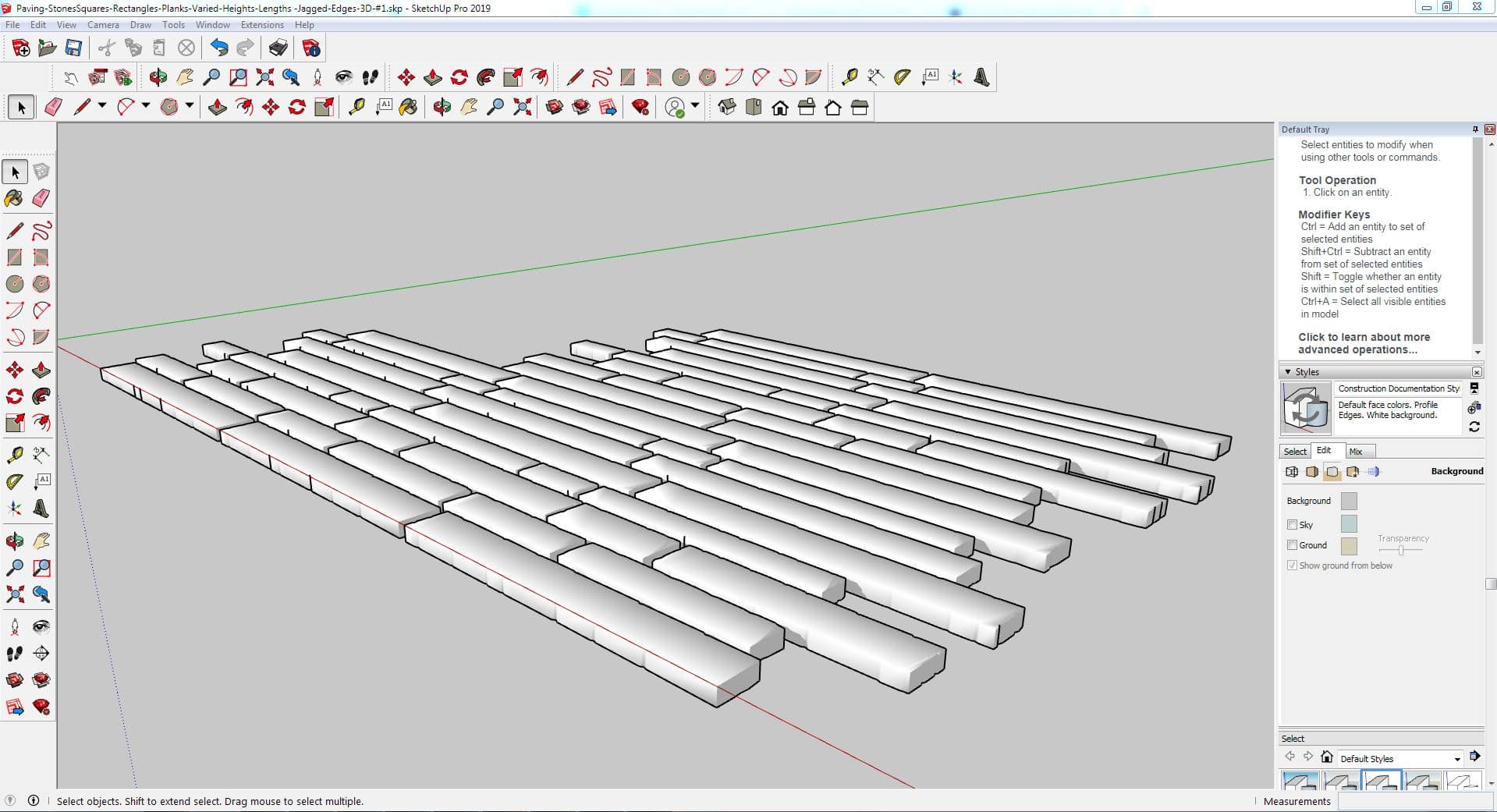This screenshot has height=812, width=1497.
Task: Open the Extensions menu
Action: point(262,25)
